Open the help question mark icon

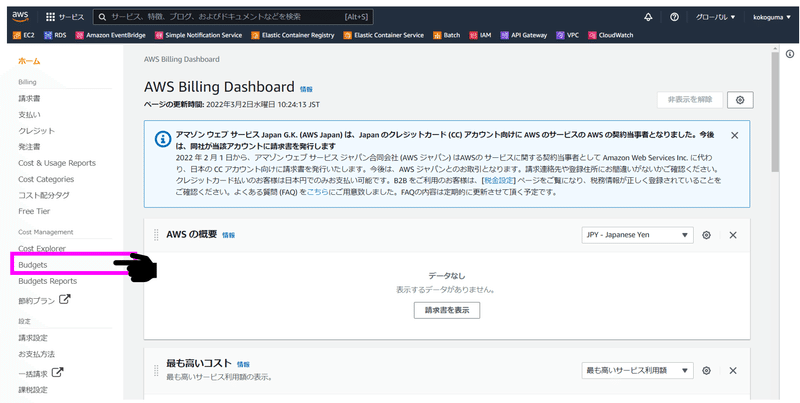click(x=674, y=17)
